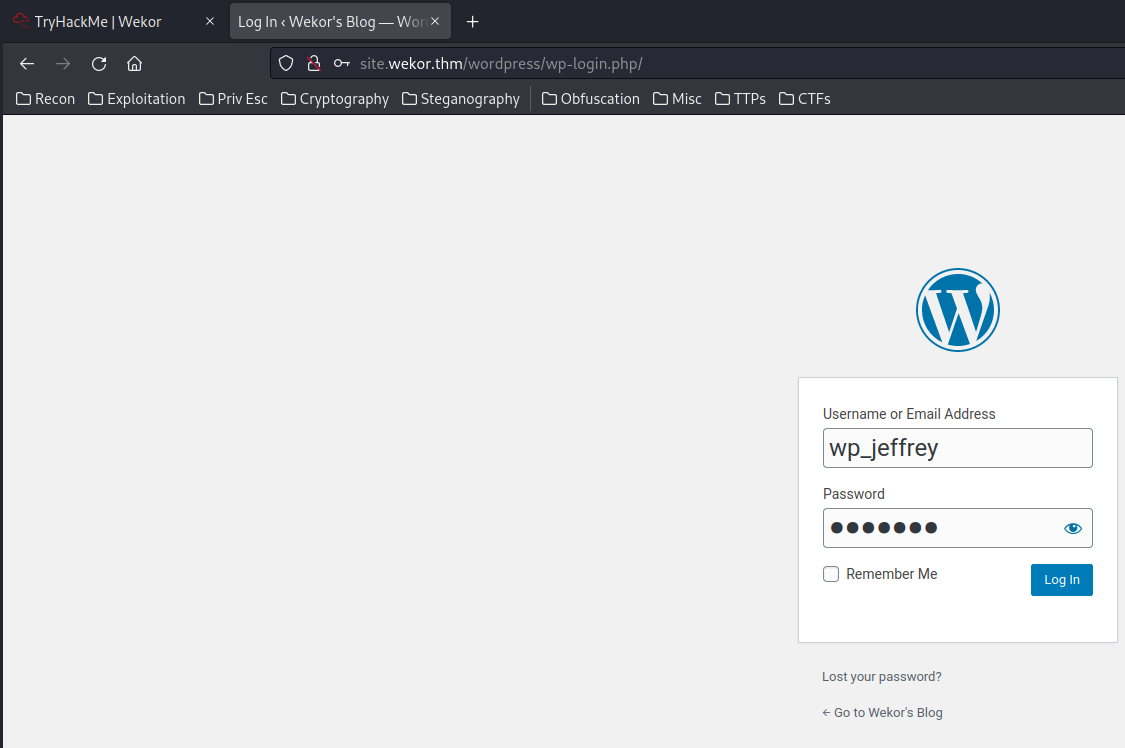The width and height of the screenshot is (1125, 748).
Task: Click the Username or Email Address label
Action: [909, 414]
